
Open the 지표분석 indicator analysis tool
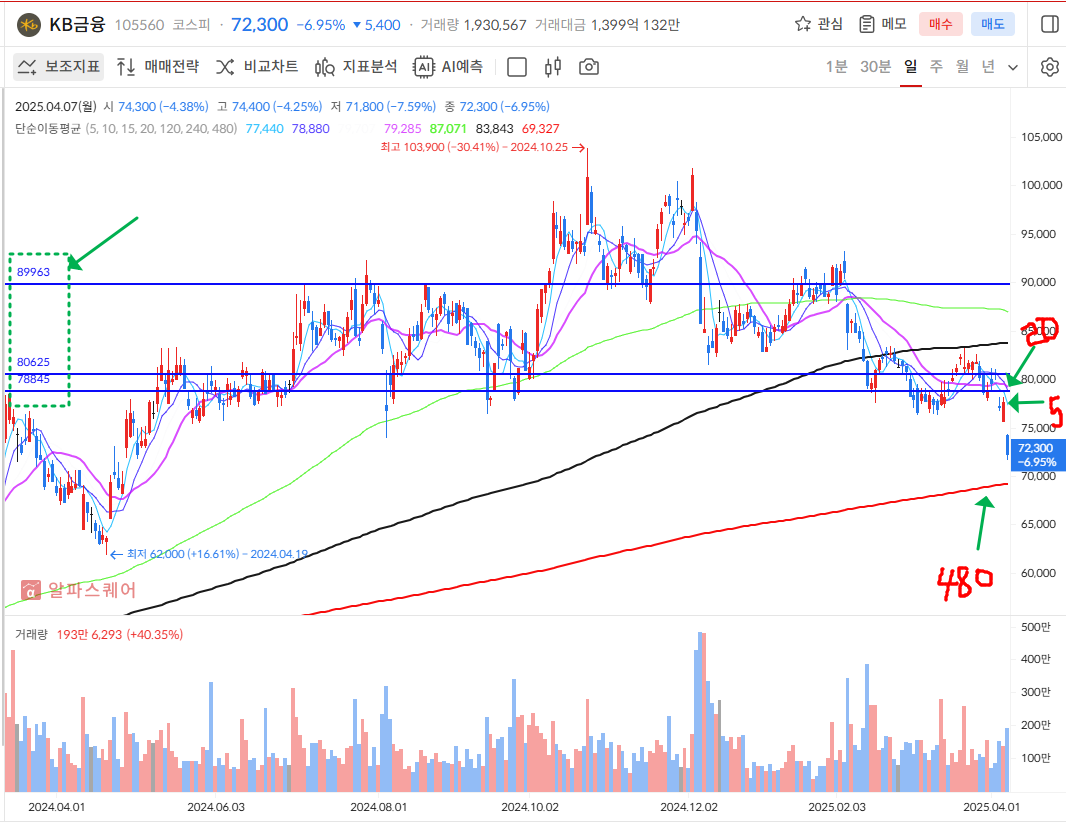pyautogui.click(x=356, y=67)
